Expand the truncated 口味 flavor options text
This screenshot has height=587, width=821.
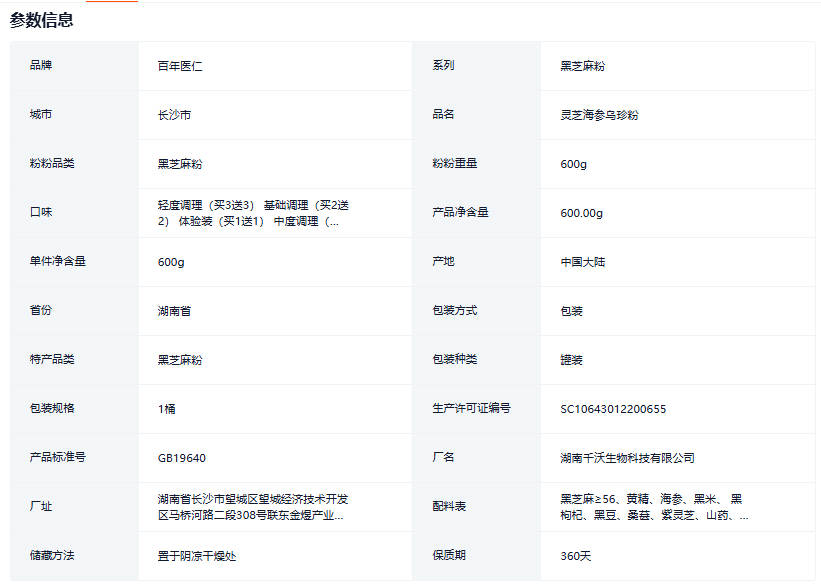254,213
